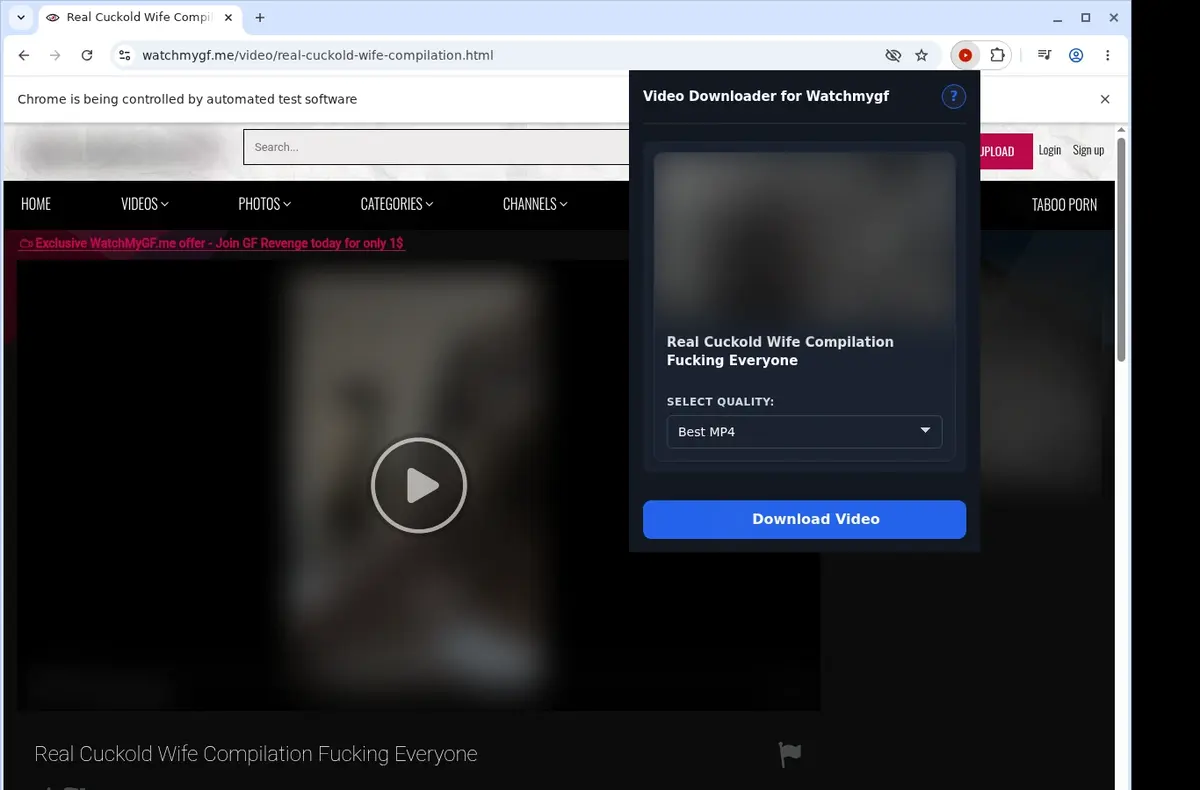Click the Download Video button
The height and width of the screenshot is (790, 1200).
pos(804,519)
